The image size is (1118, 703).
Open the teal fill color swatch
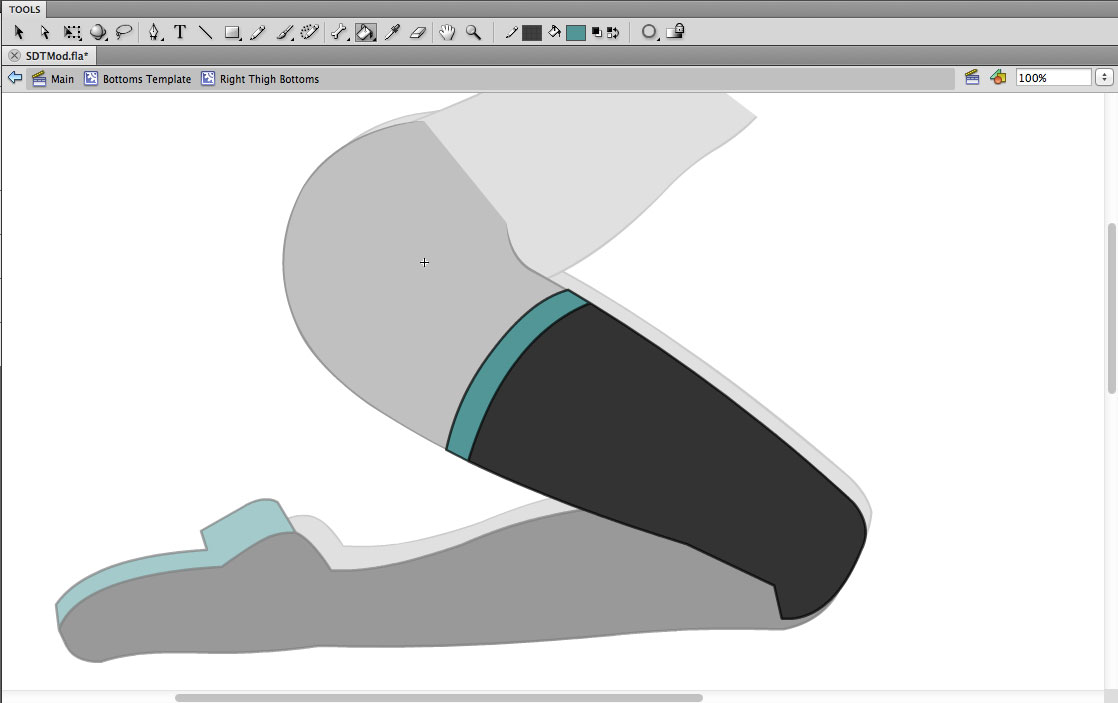pos(575,32)
